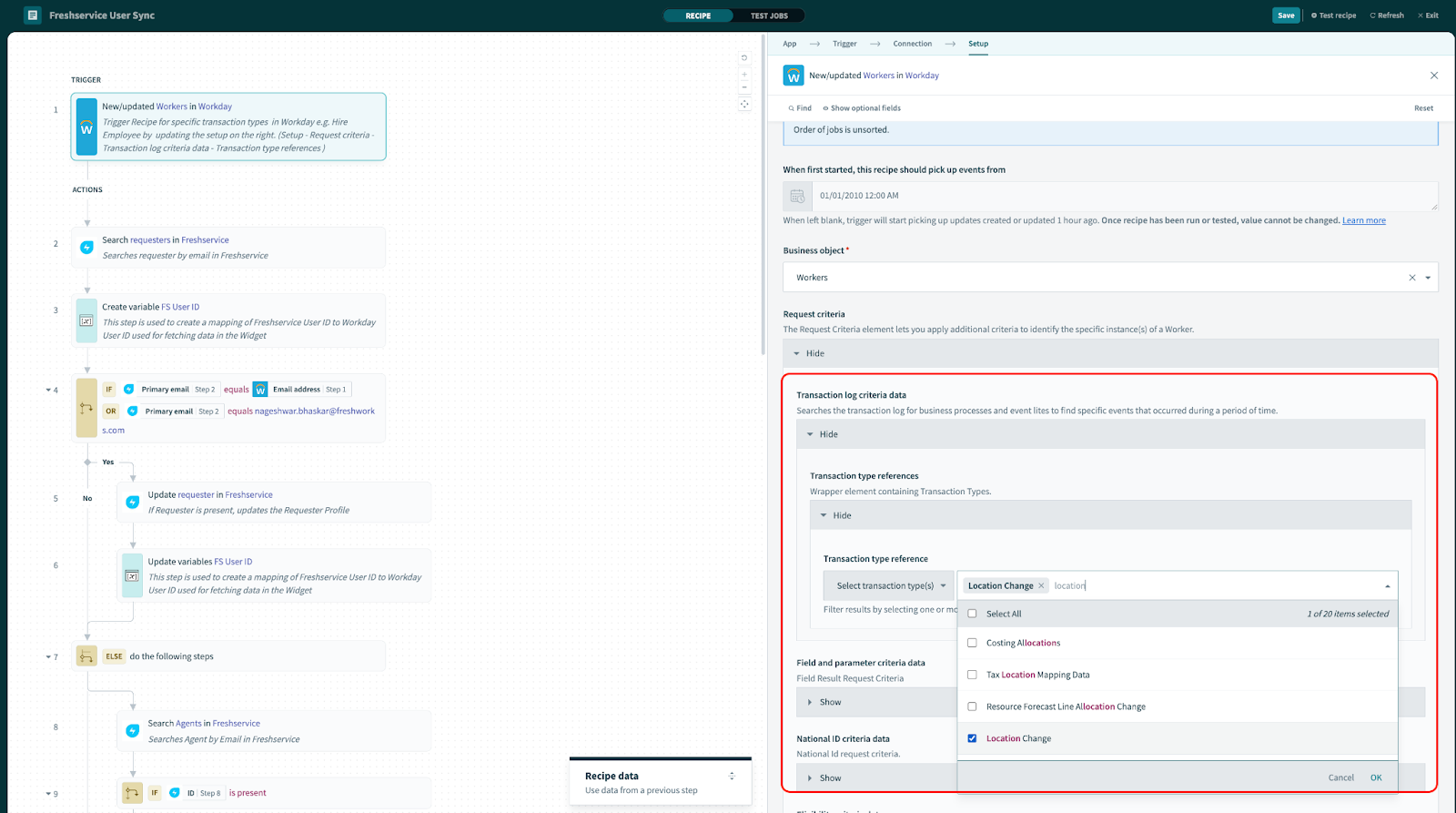
Task: Select the Search Agents in Freshservice step
Action: pyautogui.click(x=274, y=731)
